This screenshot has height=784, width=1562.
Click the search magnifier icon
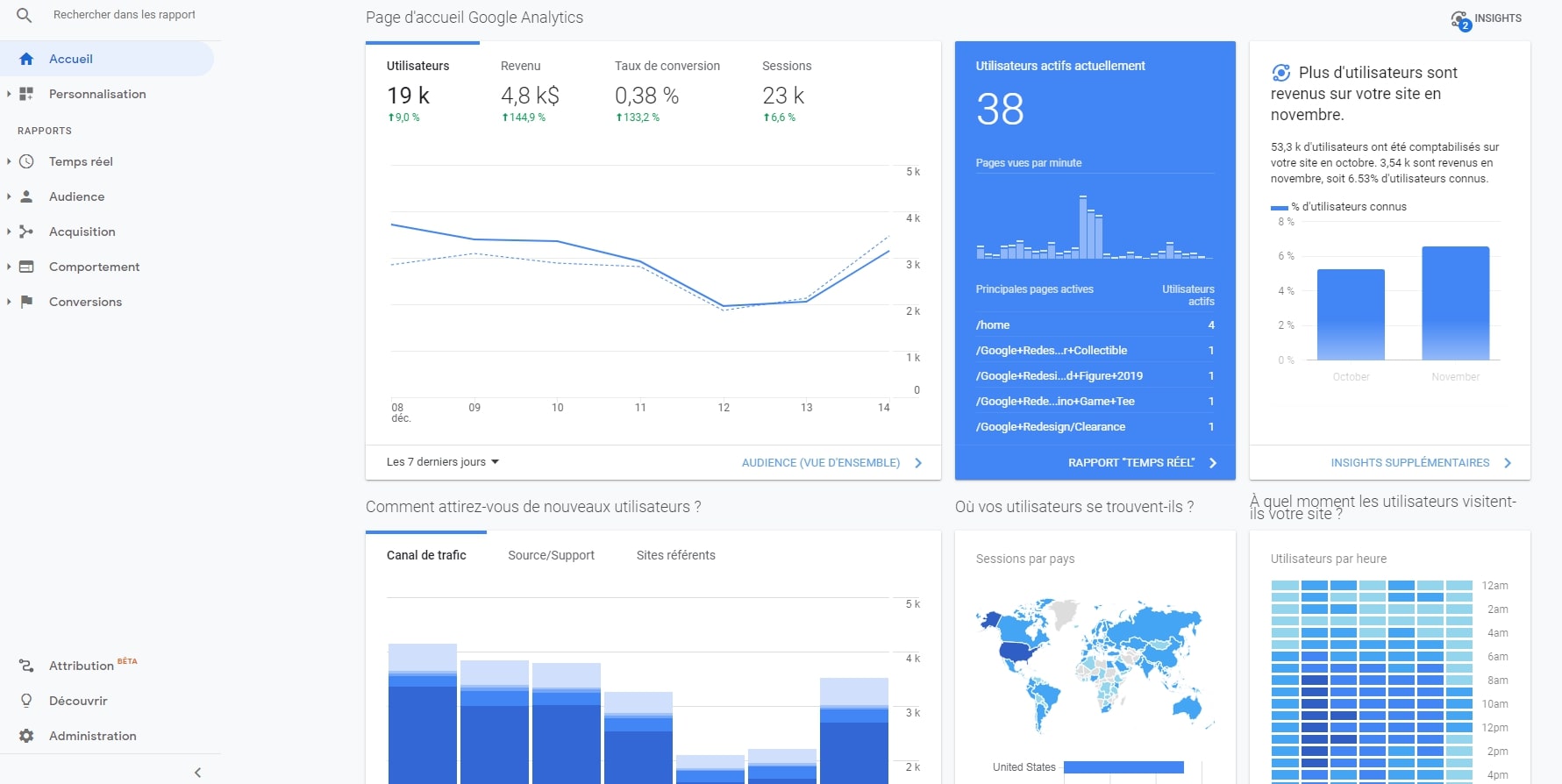(x=25, y=15)
